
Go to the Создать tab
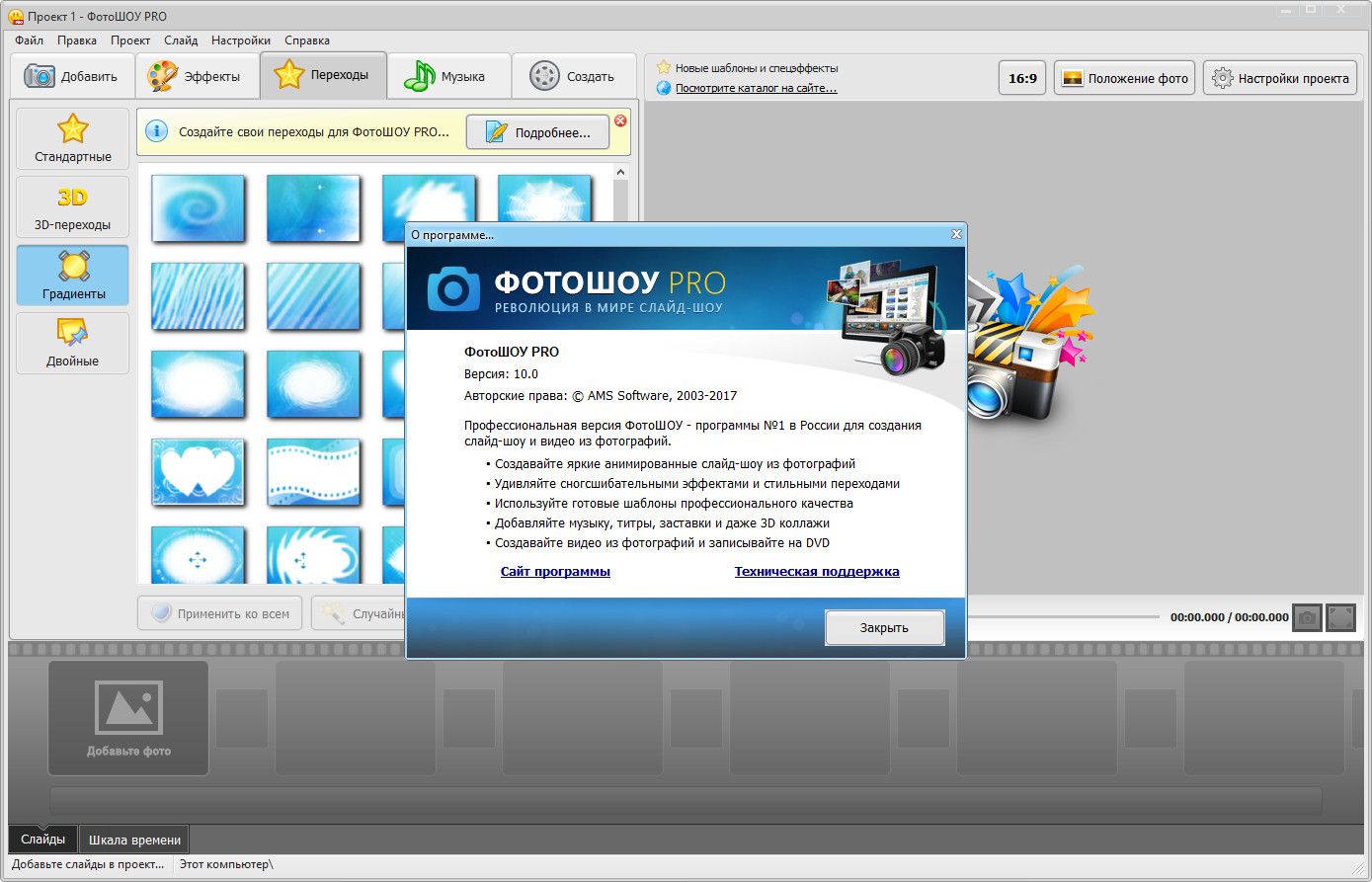574,76
